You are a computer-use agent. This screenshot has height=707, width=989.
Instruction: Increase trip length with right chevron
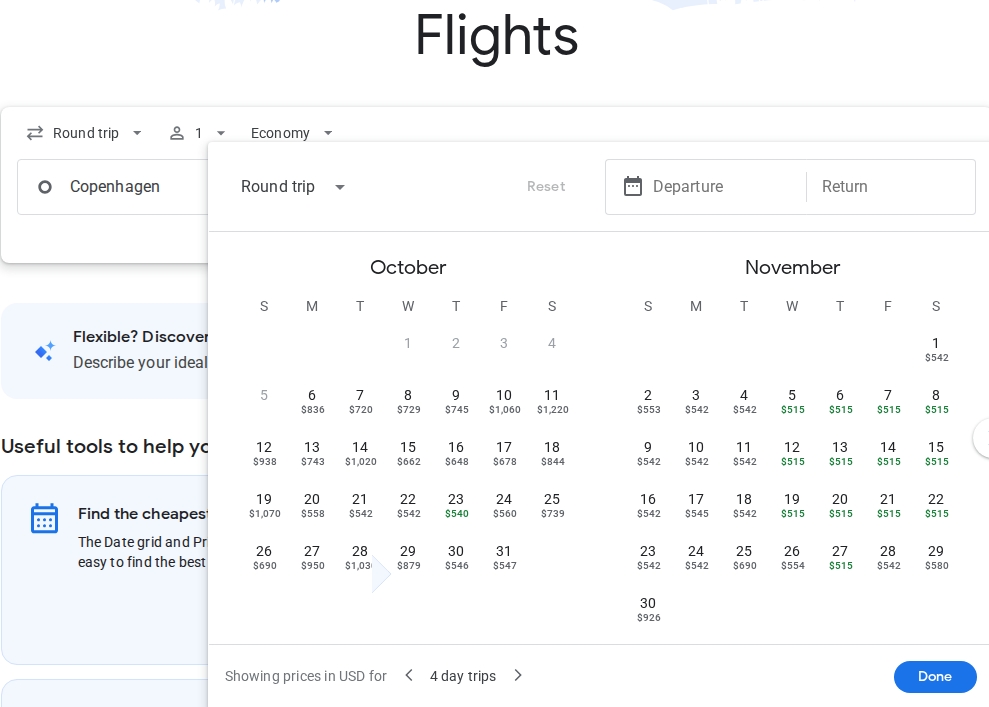[518, 675]
